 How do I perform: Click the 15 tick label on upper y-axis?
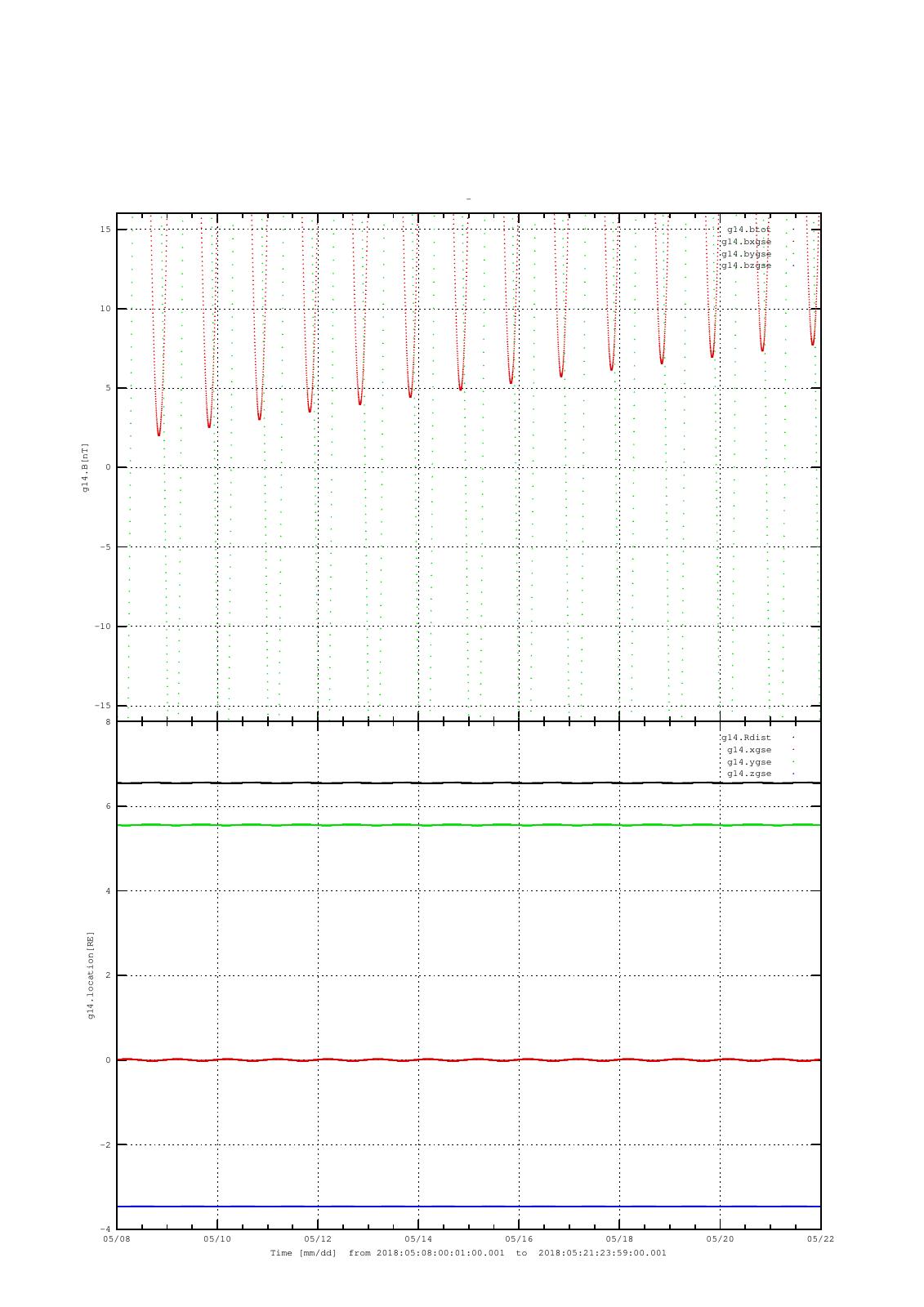106,230
